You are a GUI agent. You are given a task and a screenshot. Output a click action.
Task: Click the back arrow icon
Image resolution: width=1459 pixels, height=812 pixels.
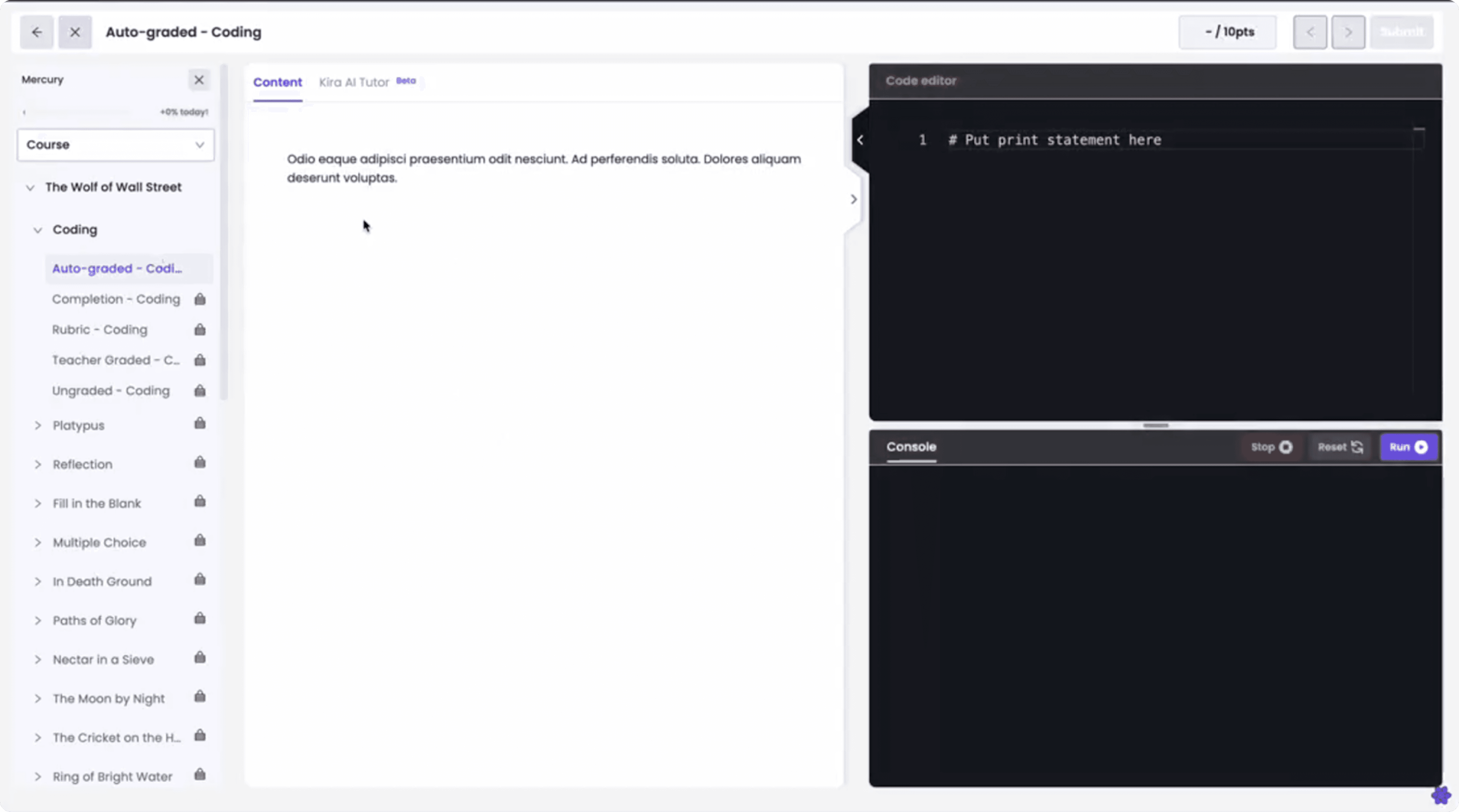(37, 32)
